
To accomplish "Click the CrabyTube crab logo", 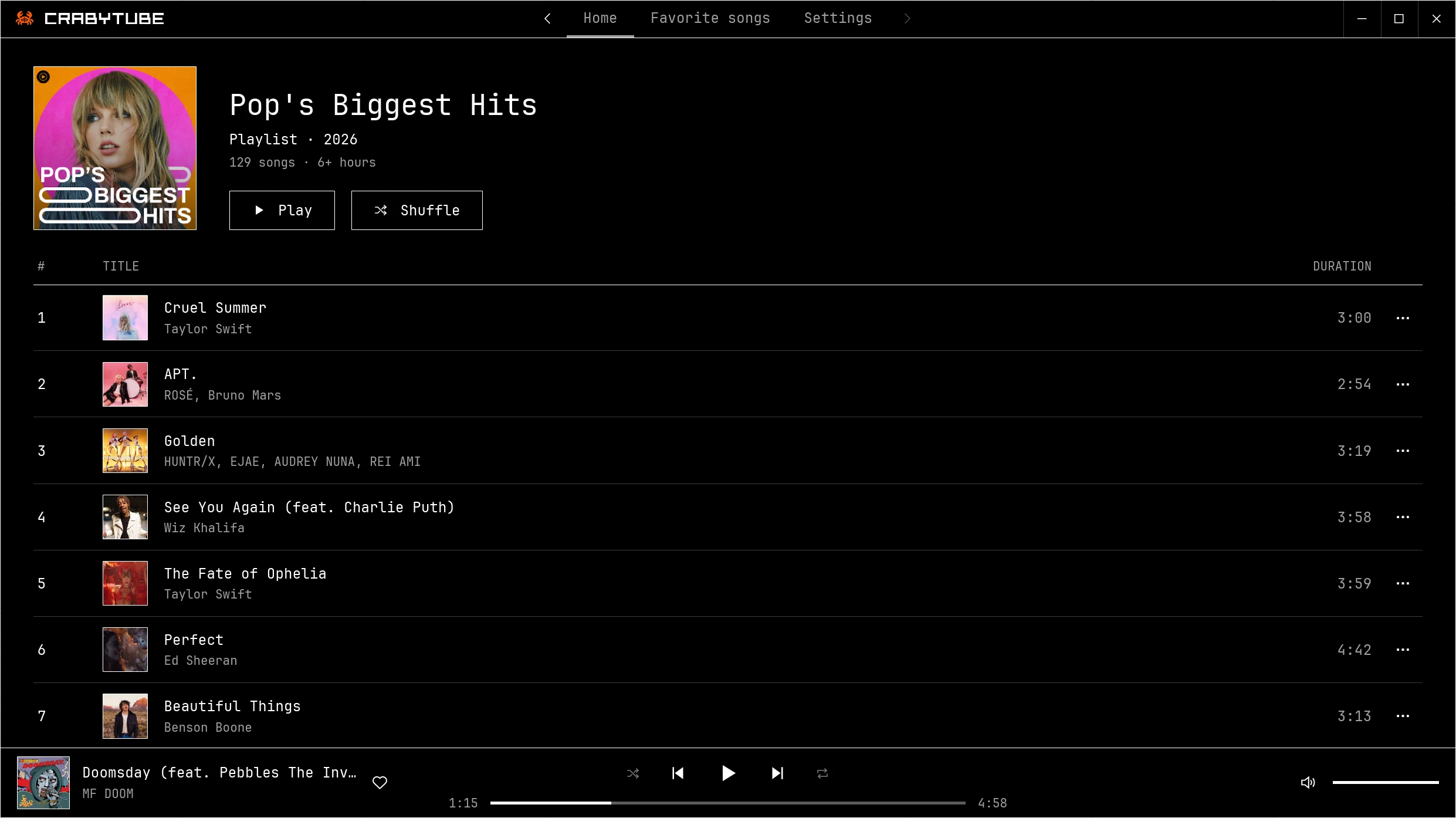I will pos(24,19).
